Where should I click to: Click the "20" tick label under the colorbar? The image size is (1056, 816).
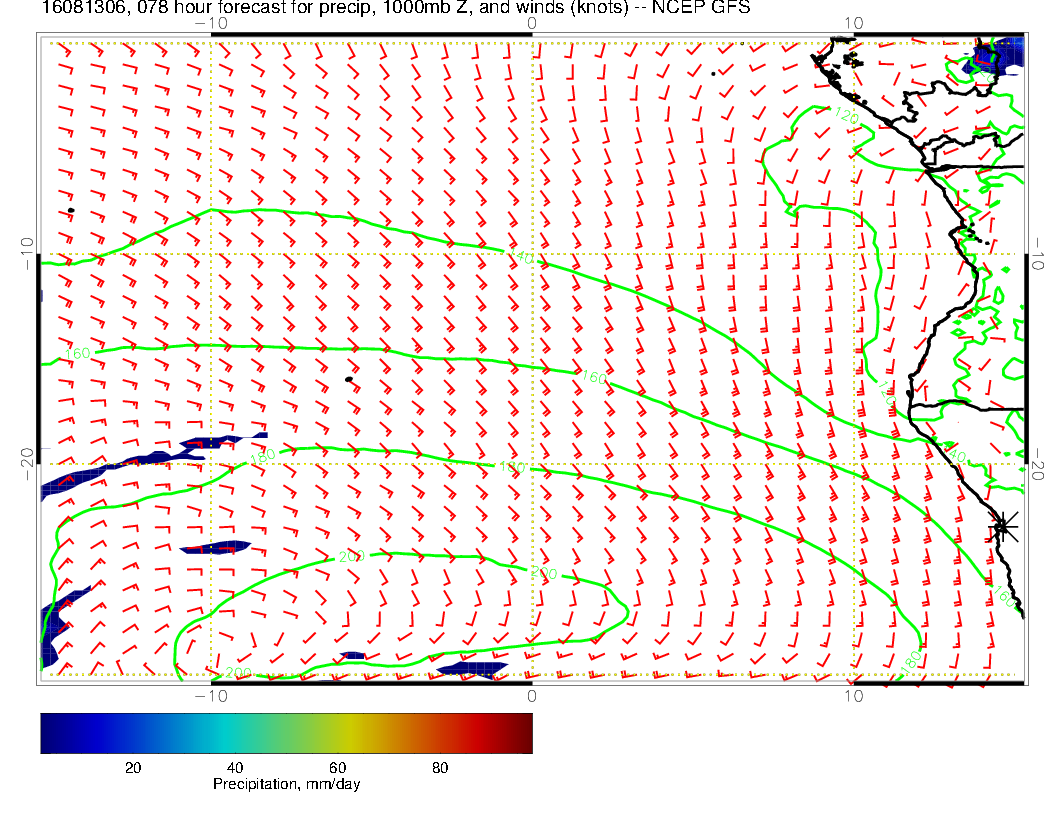[133, 768]
